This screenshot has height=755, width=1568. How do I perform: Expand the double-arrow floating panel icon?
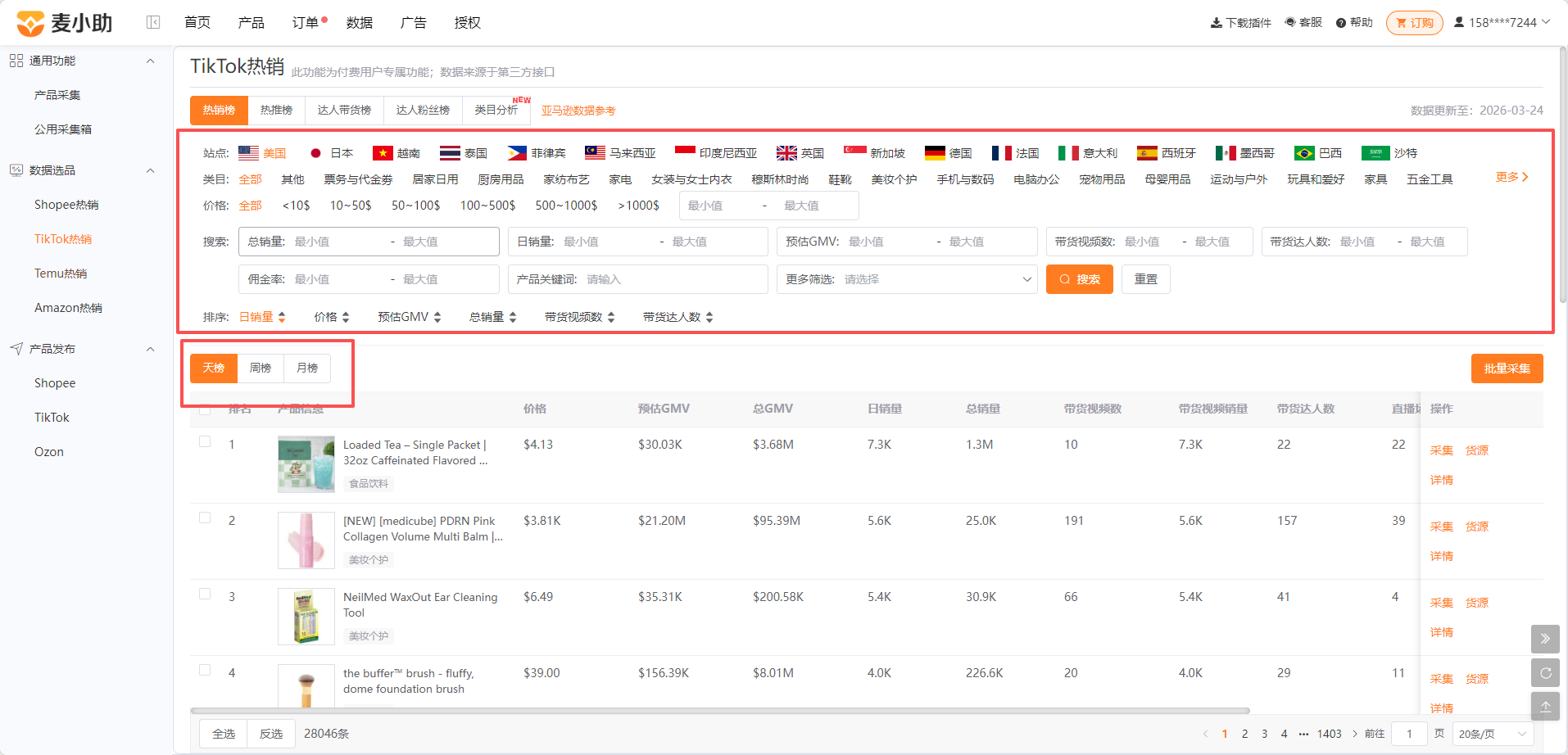tap(1545, 639)
